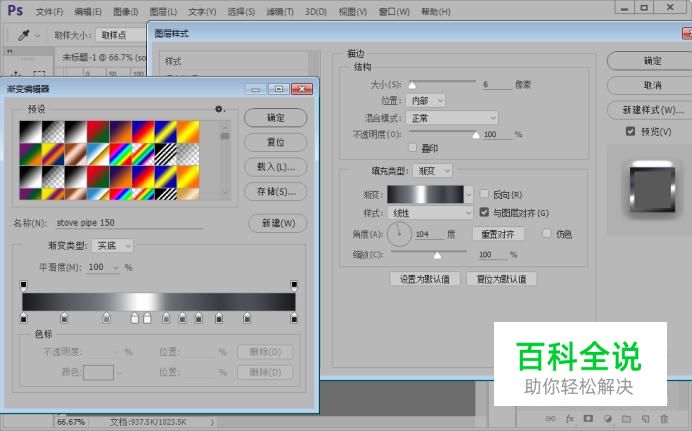Select the diagonal transparent stripes preset in second row

click(166, 154)
